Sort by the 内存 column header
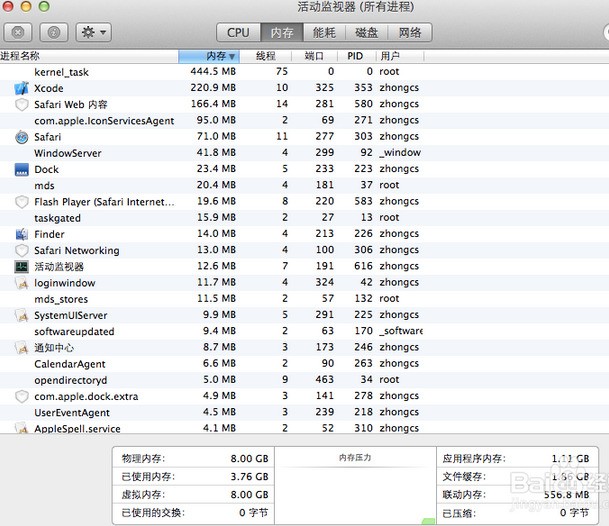This screenshot has width=609, height=526. point(209,56)
